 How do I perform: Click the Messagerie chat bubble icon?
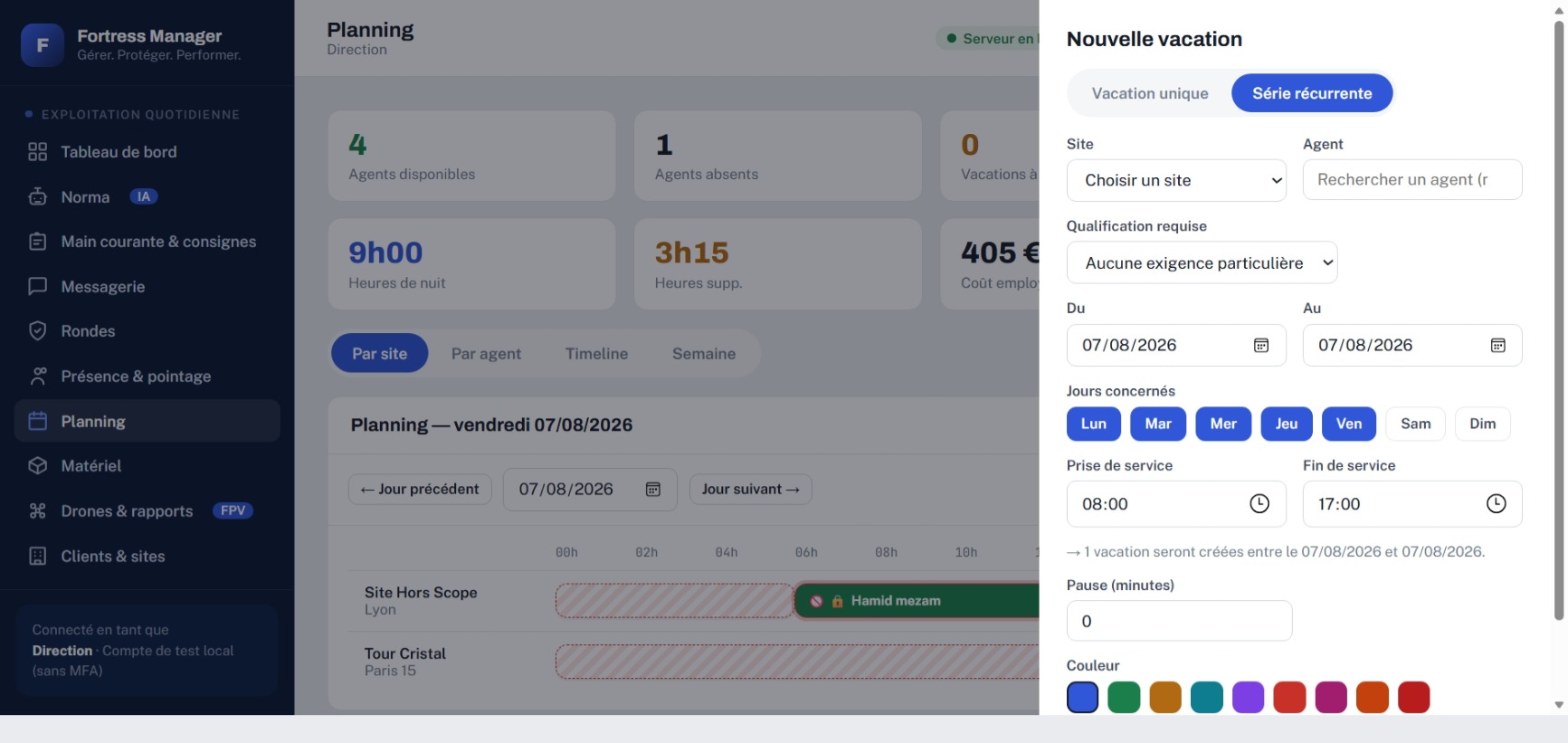click(37, 287)
